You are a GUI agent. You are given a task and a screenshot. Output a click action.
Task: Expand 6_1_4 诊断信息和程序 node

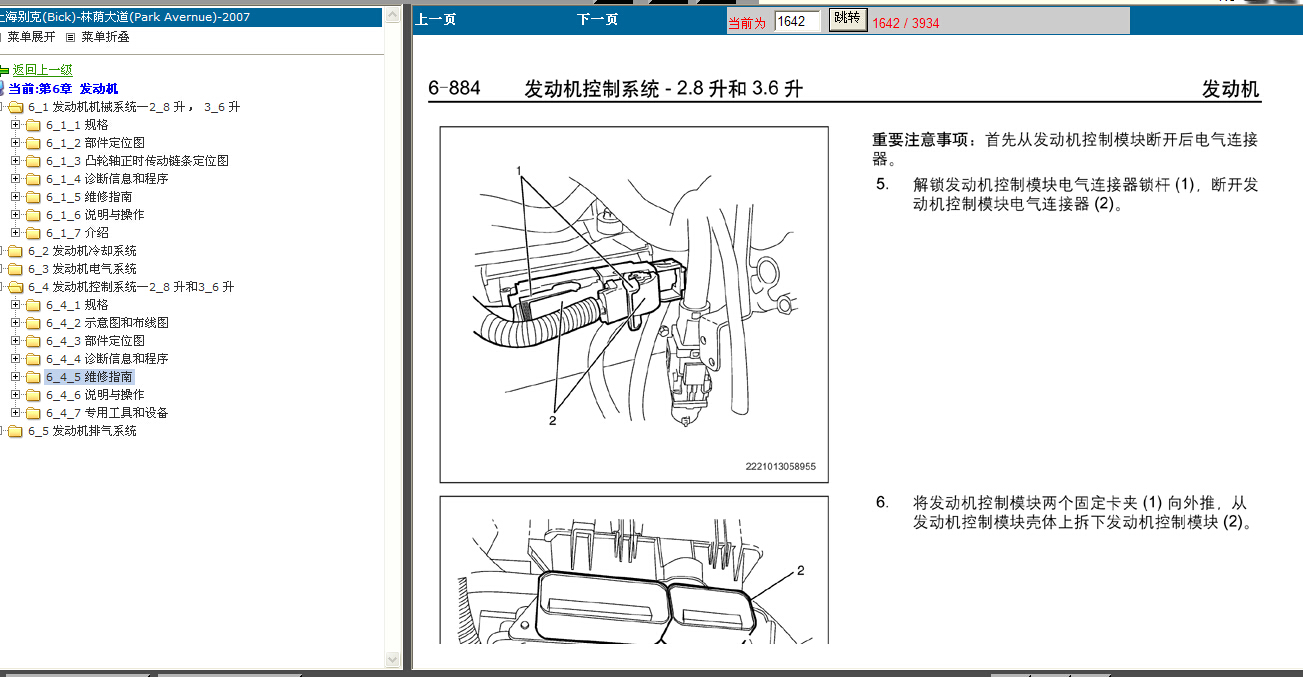pyautogui.click(x=15, y=179)
